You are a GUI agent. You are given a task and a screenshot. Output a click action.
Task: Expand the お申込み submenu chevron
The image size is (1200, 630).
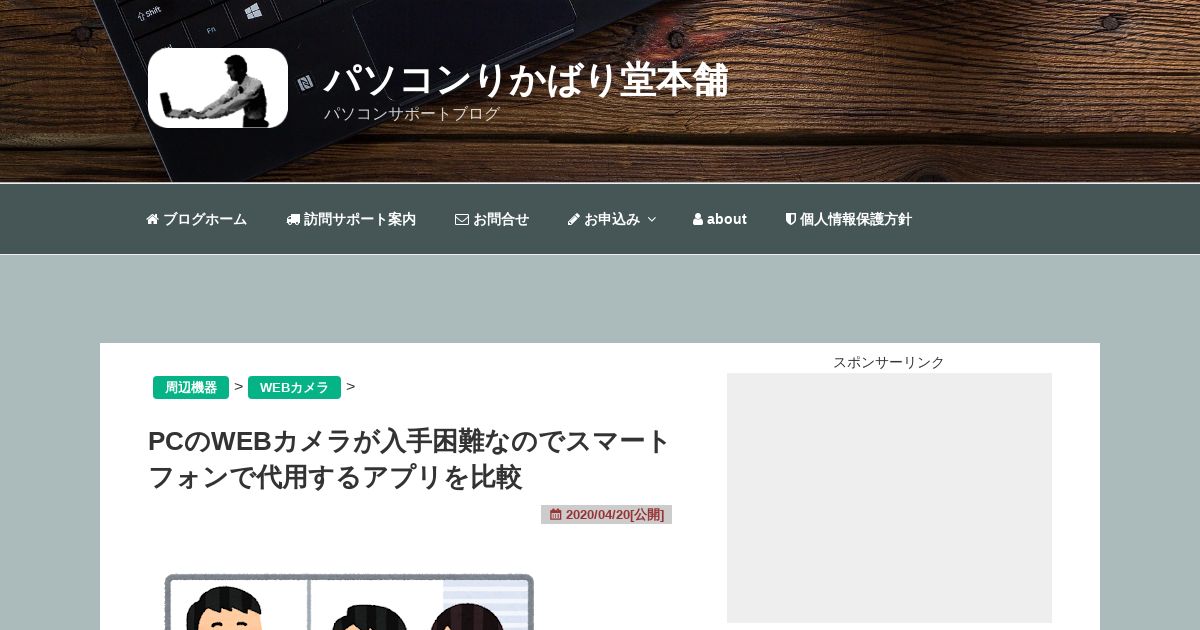[x=651, y=219]
